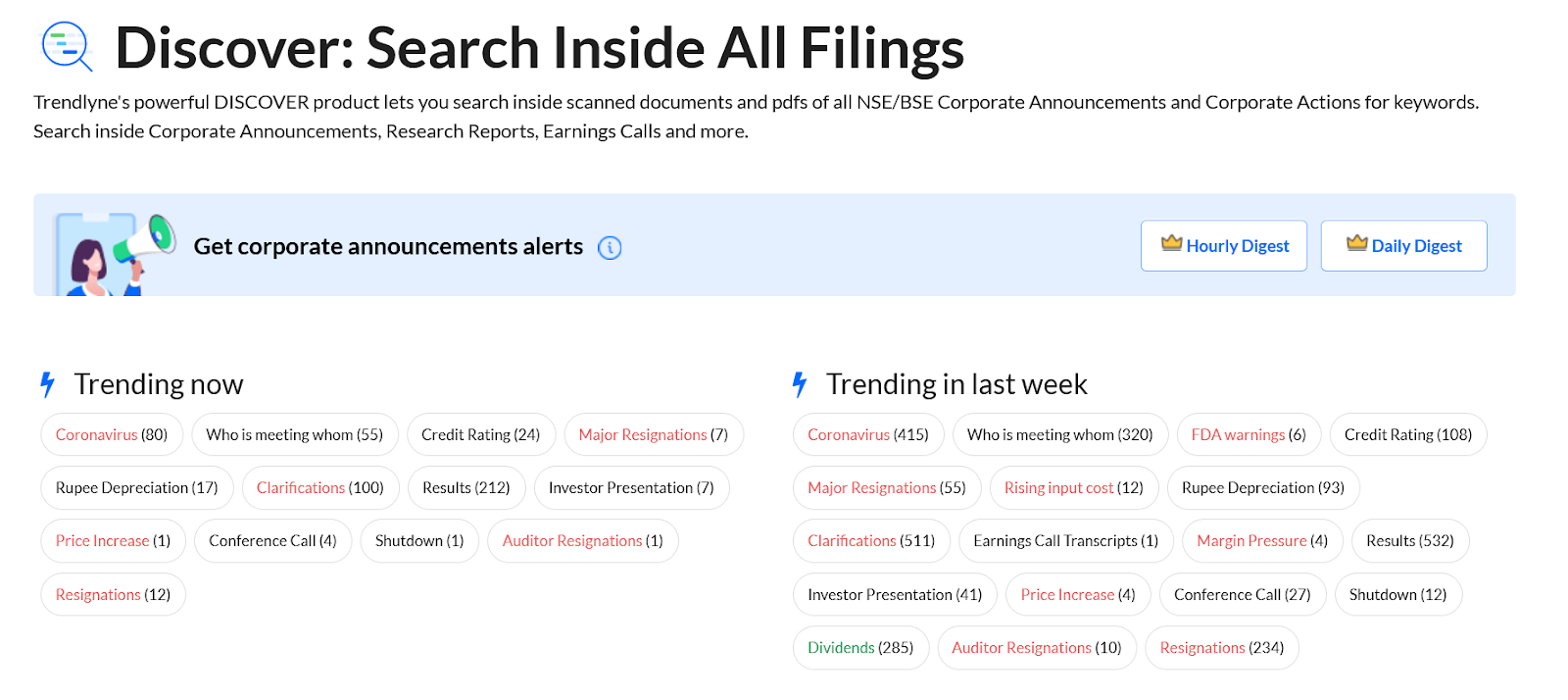1568x700 pixels.
Task: Open the Results (532) tag
Action: click(x=1410, y=540)
